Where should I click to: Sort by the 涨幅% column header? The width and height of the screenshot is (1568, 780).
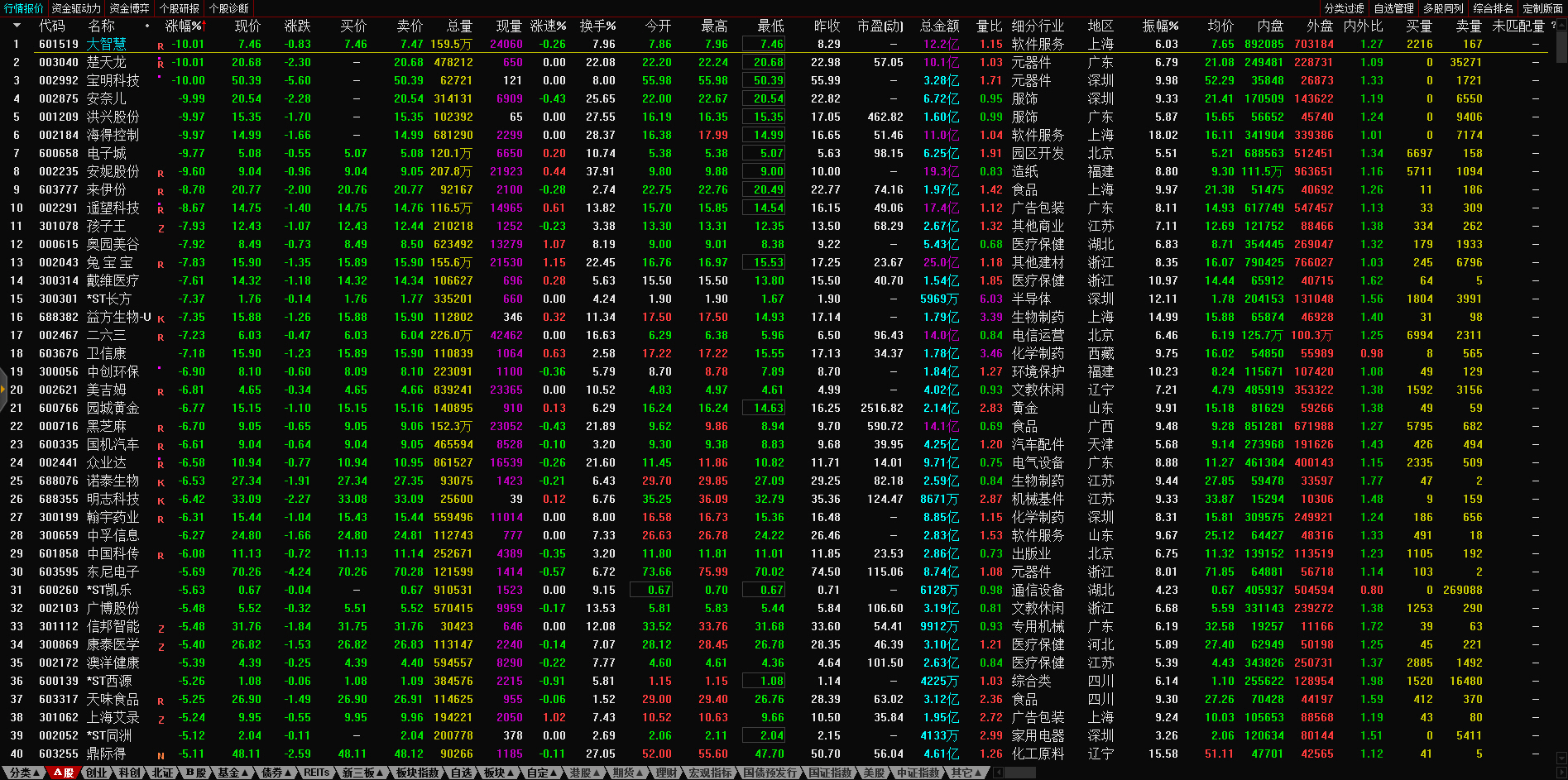click(x=184, y=26)
